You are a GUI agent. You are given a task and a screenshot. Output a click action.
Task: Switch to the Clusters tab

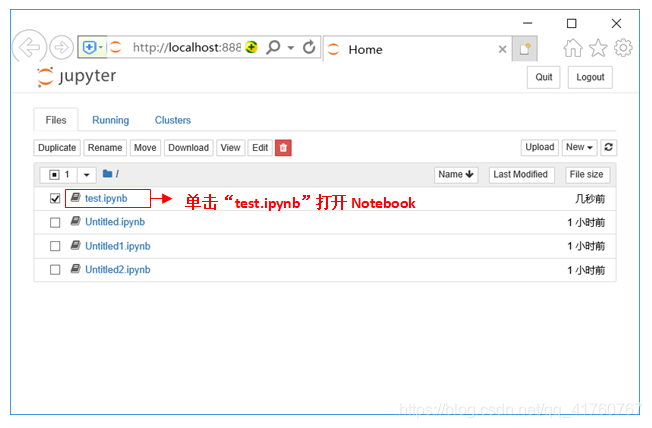point(173,120)
